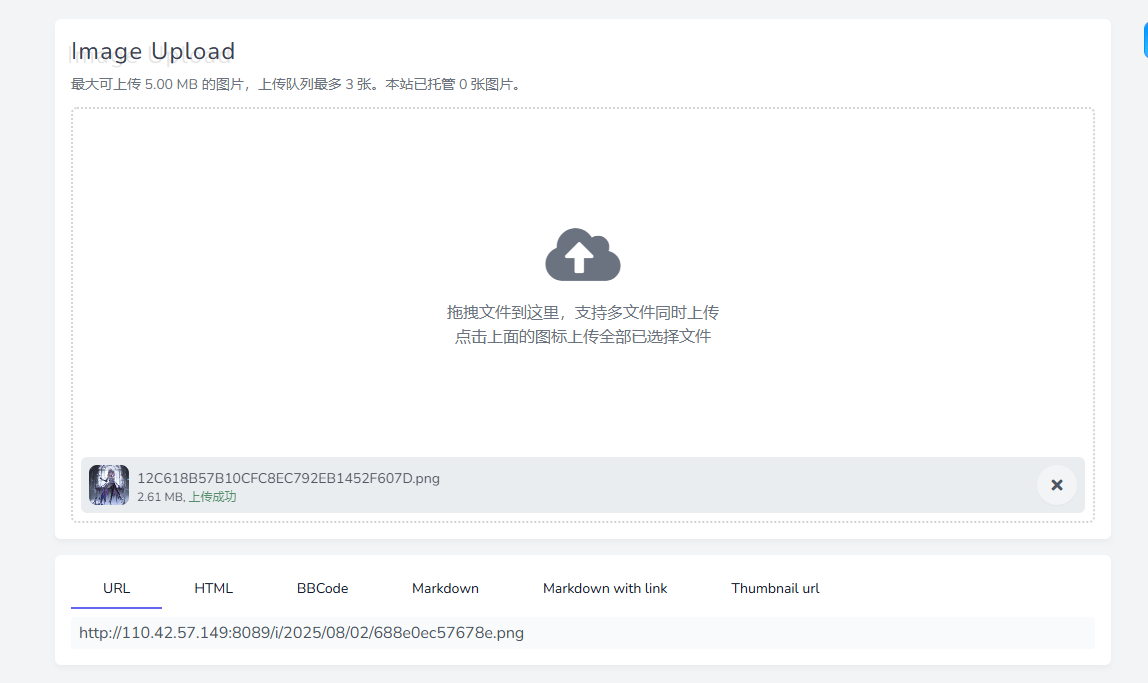Click the 2.61 MB file size text

[160, 496]
